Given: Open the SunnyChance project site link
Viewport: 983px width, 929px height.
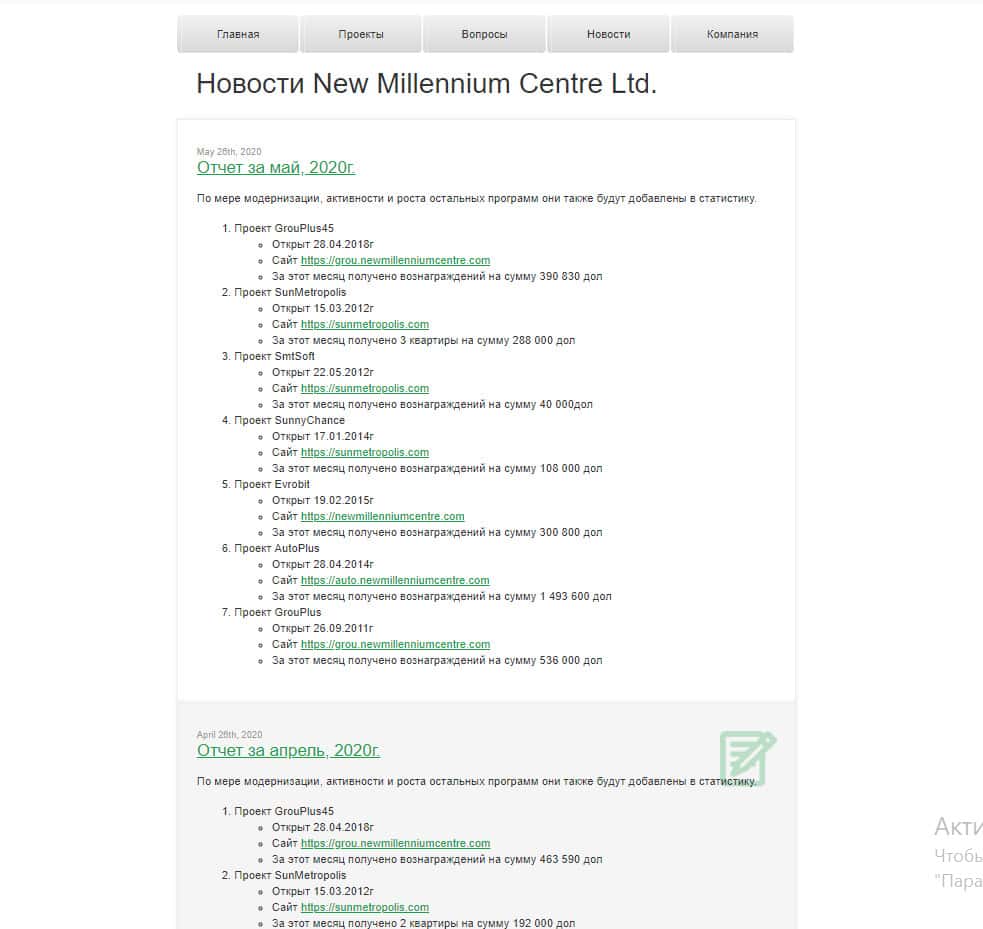Looking at the screenshot, I should [365, 452].
